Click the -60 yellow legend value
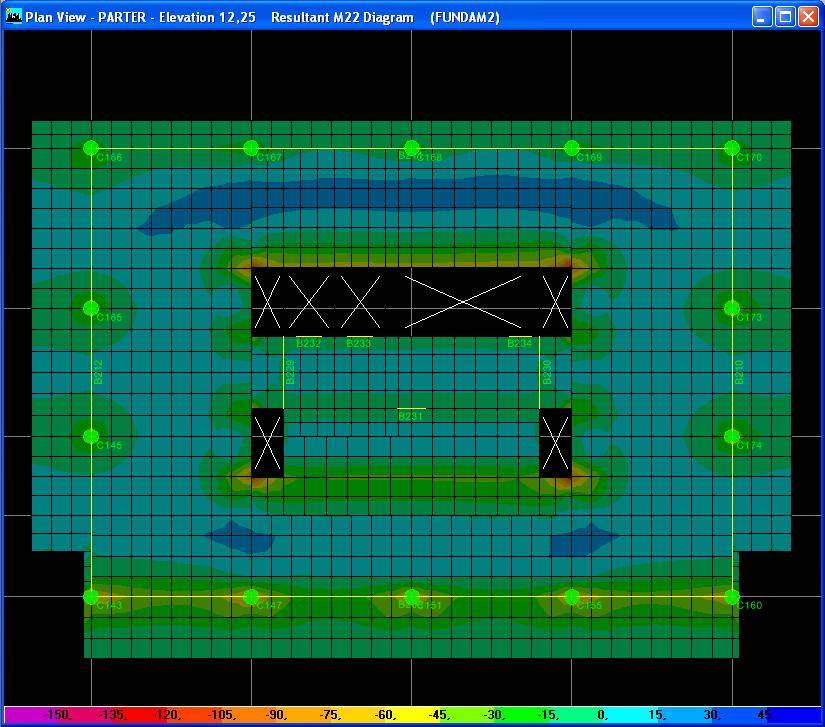The width and height of the screenshot is (825, 727). pyautogui.click(x=383, y=715)
